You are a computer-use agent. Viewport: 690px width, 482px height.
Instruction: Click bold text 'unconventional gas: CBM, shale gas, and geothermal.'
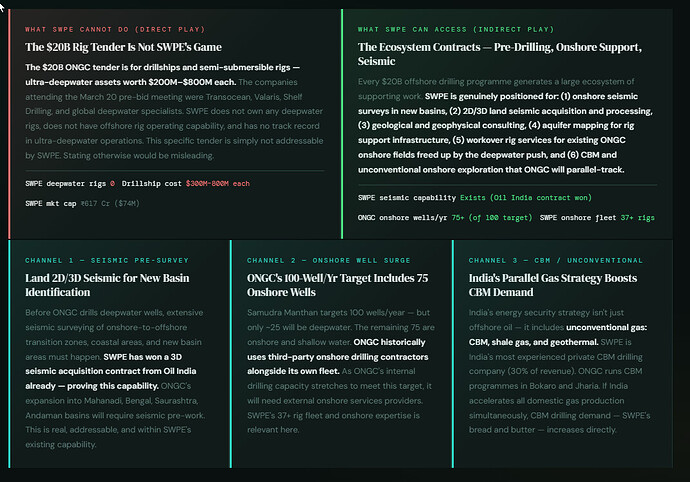[x=558, y=335]
